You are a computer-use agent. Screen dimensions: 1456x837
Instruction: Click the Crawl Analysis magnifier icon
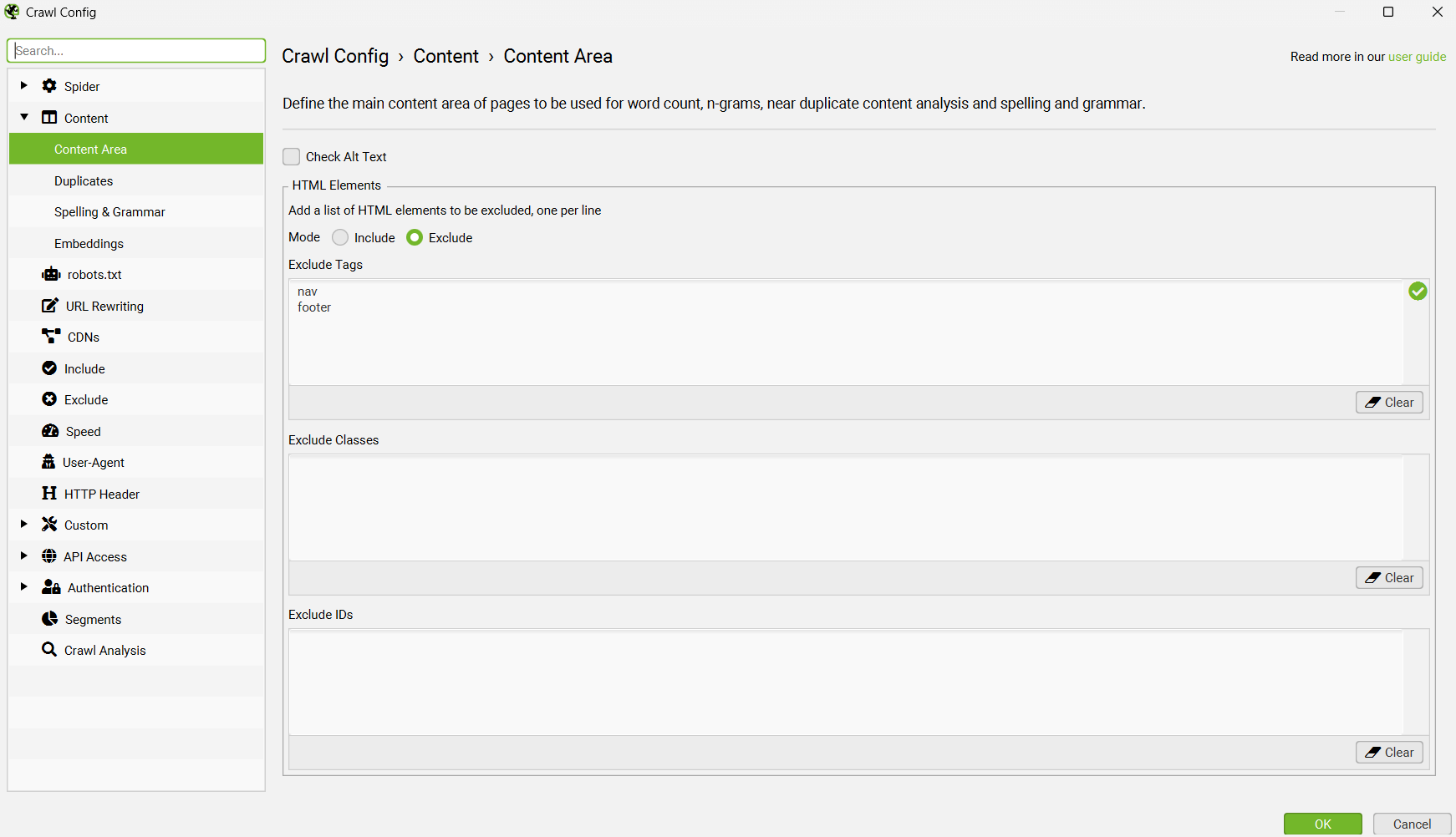click(x=49, y=650)
